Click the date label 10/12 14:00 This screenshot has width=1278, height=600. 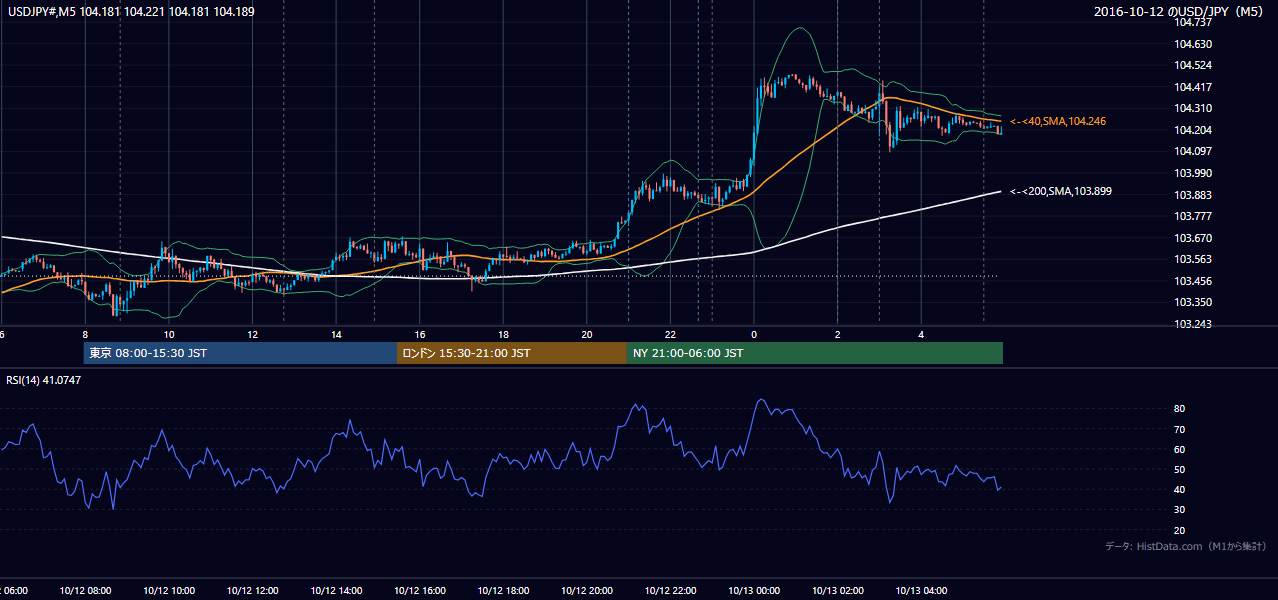(x=336, y=591)
